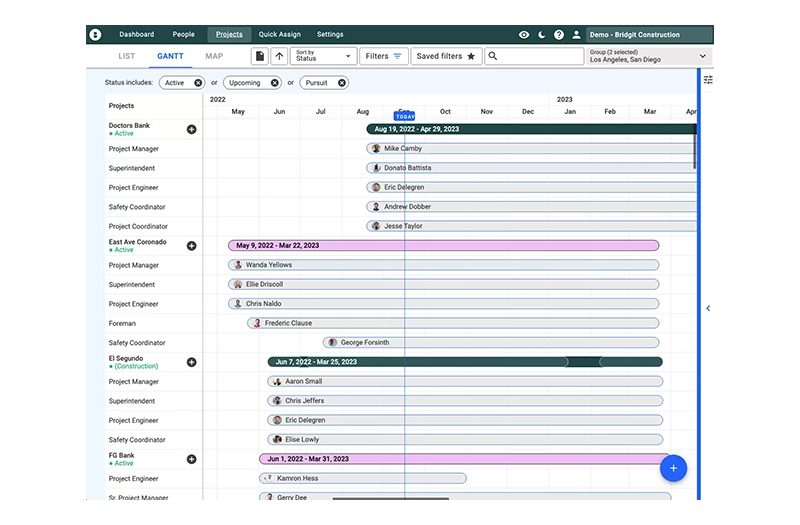The image size is (800, 525).
Task: Click the blue floating plus button
Action: (673, 468)
